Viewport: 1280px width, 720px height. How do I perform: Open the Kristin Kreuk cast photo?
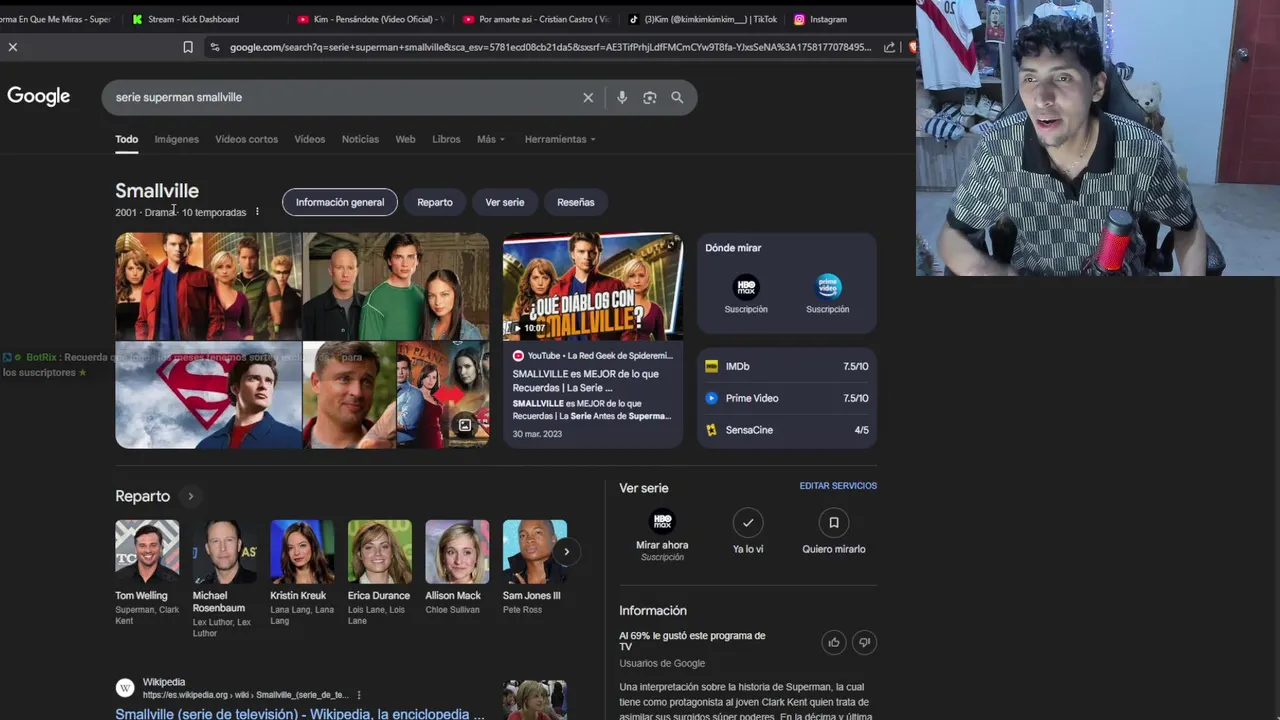pos(302,552)
